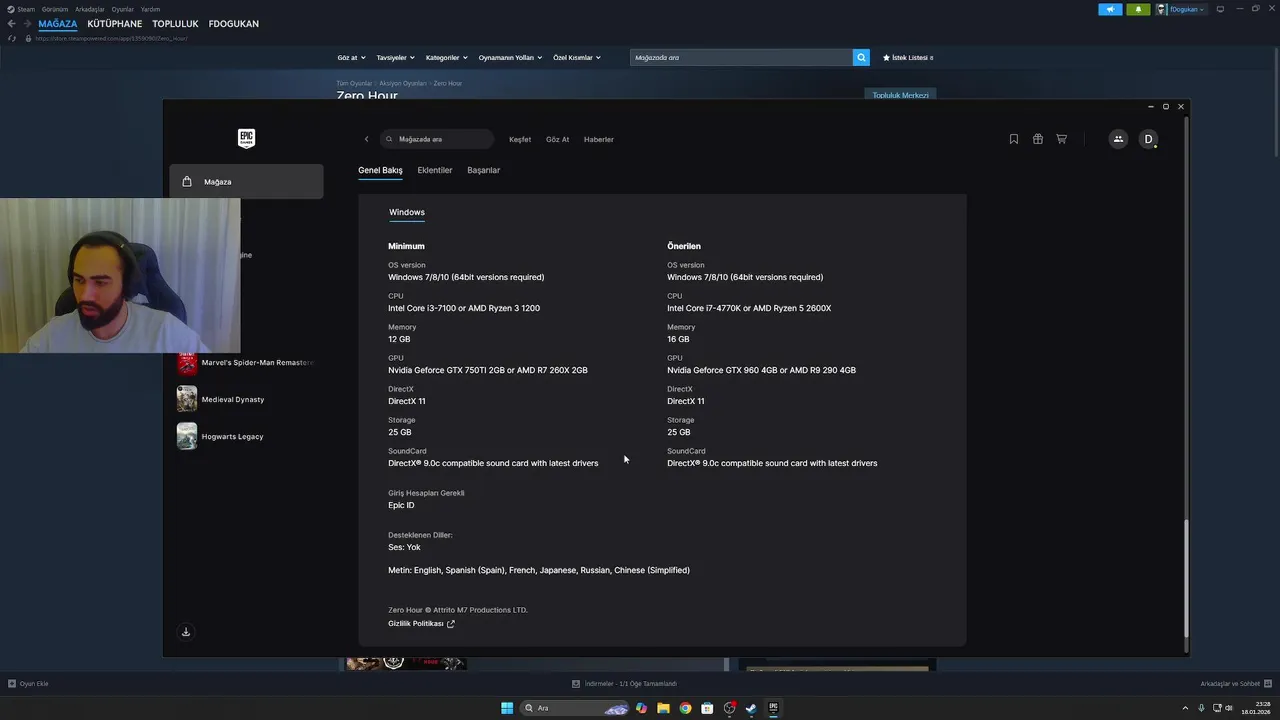Click the Epic Games taskbar icon
The width and height of the screenshot is (1280, 720).
[773, 708]
